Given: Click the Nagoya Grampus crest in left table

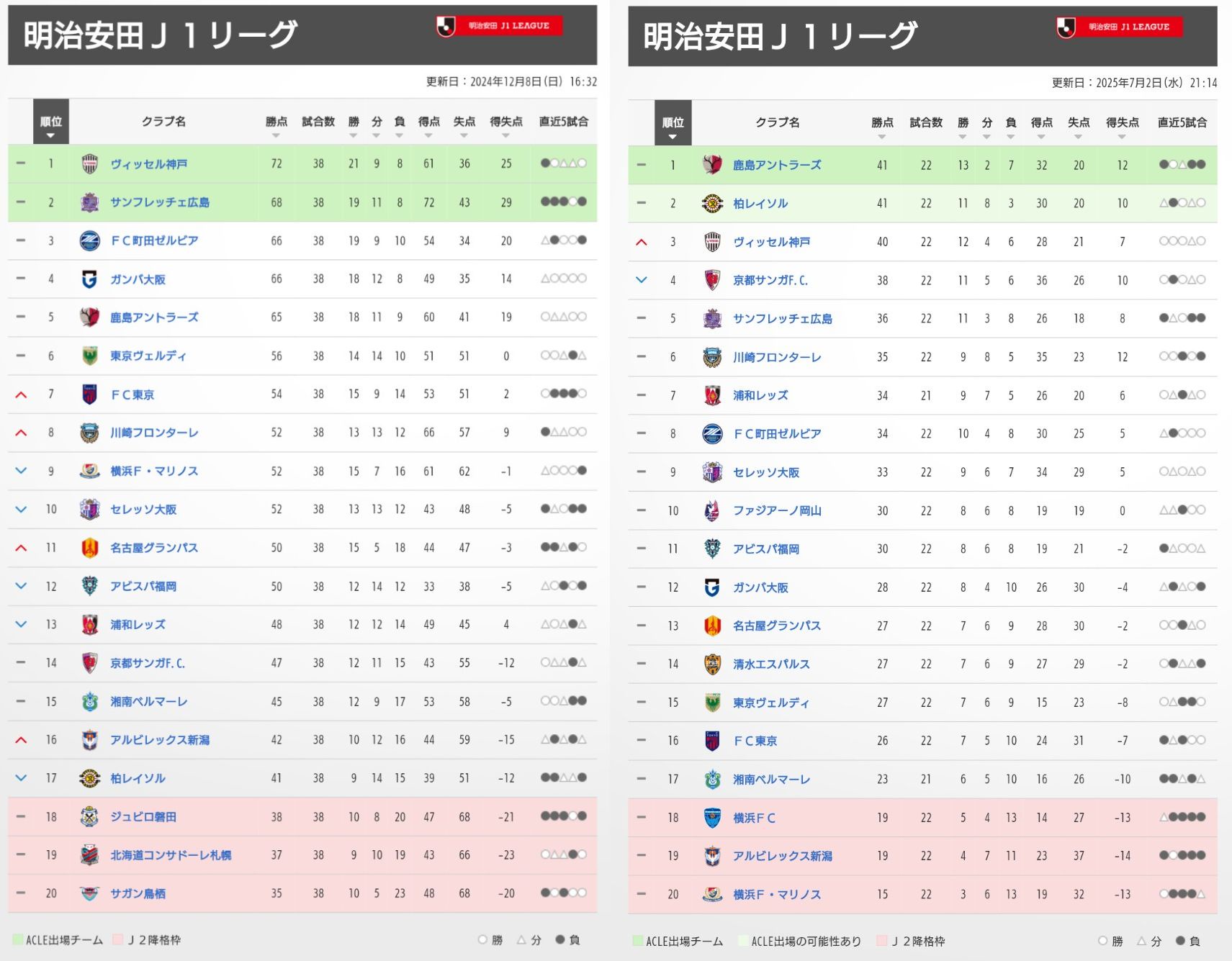Looking at the screenshot, I should coord(89,548).
